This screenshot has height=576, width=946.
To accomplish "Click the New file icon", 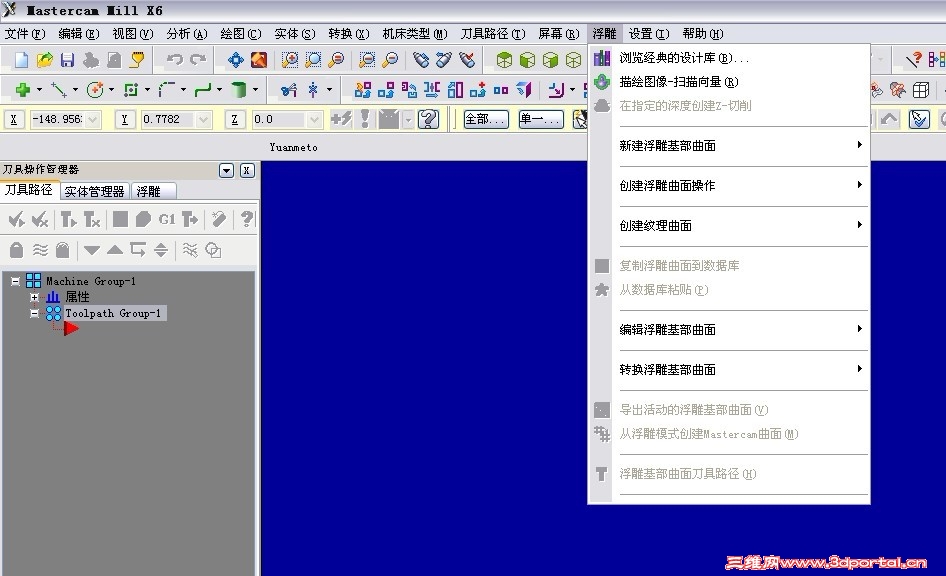I will click(x=22, y=59).
